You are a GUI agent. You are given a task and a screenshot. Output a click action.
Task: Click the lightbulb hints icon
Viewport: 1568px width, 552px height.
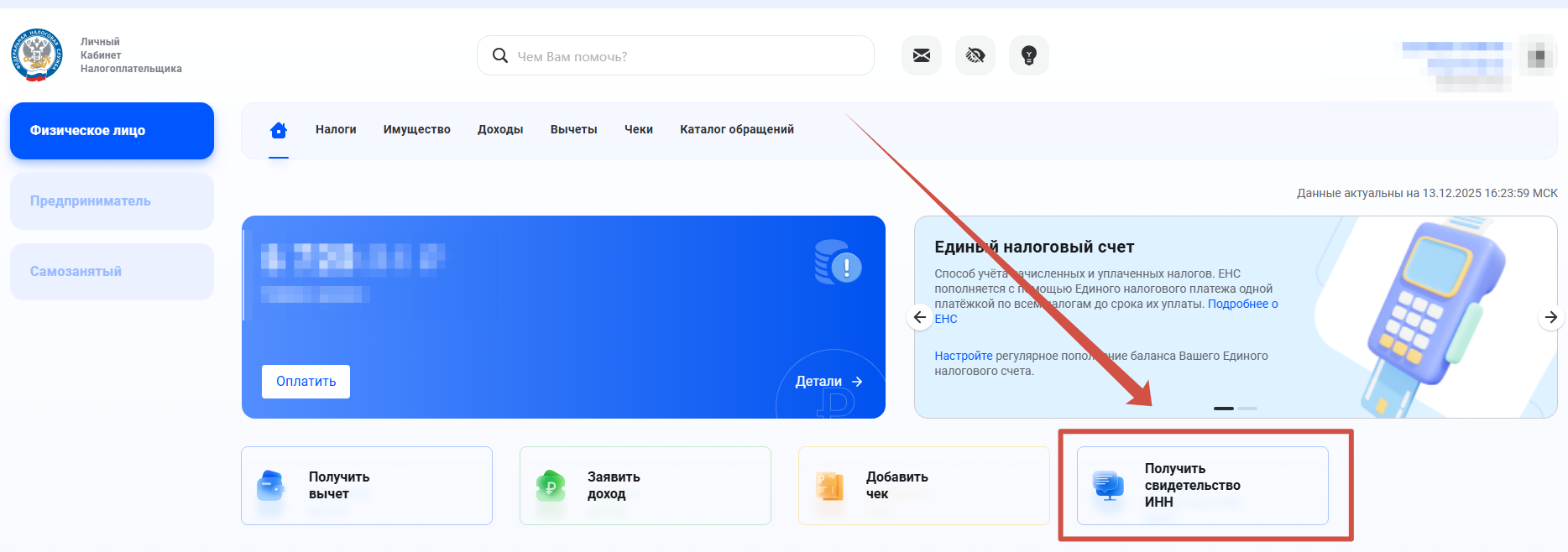click(x=1028, y=55)
